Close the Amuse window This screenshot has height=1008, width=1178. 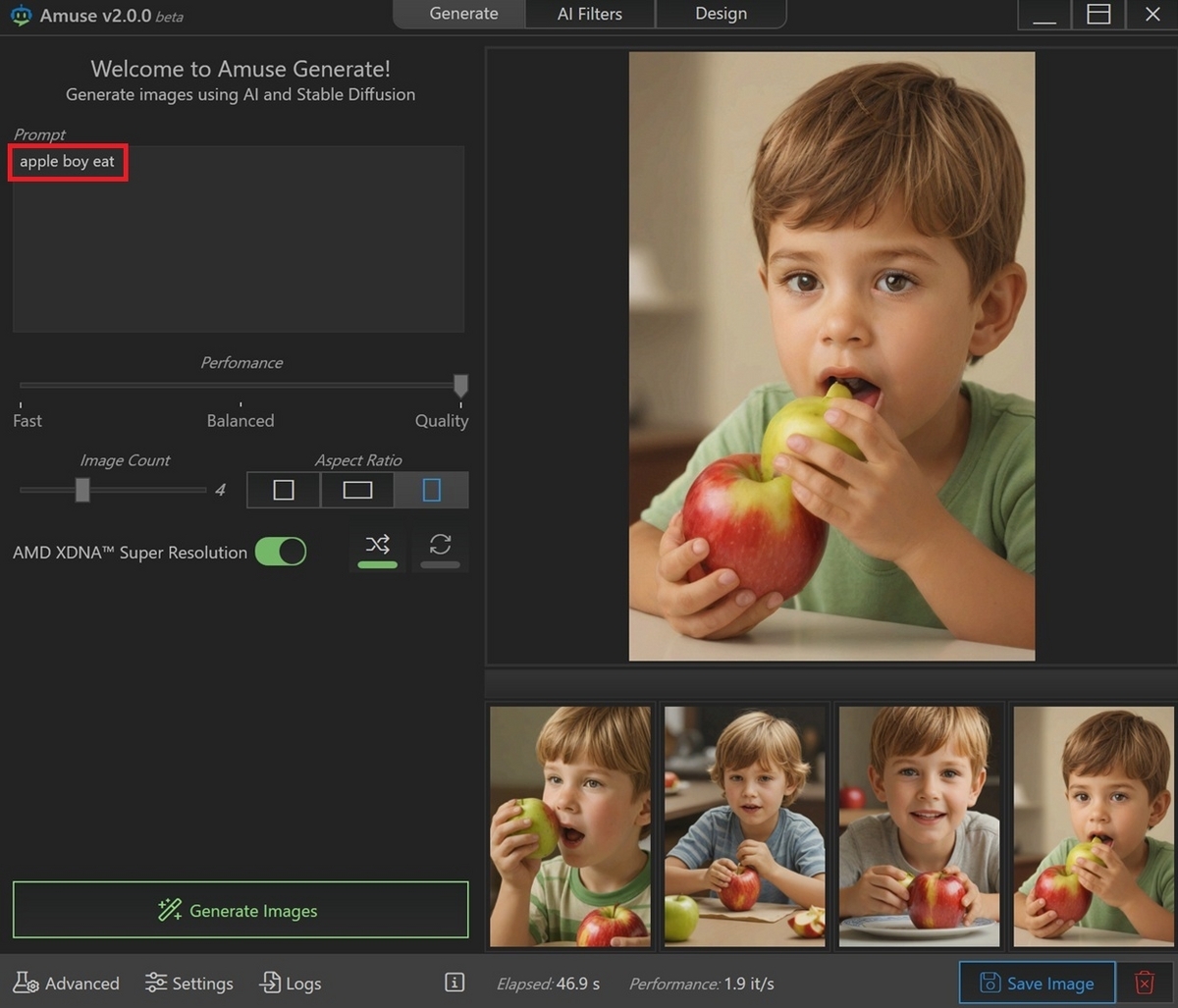pos(1152,14)
